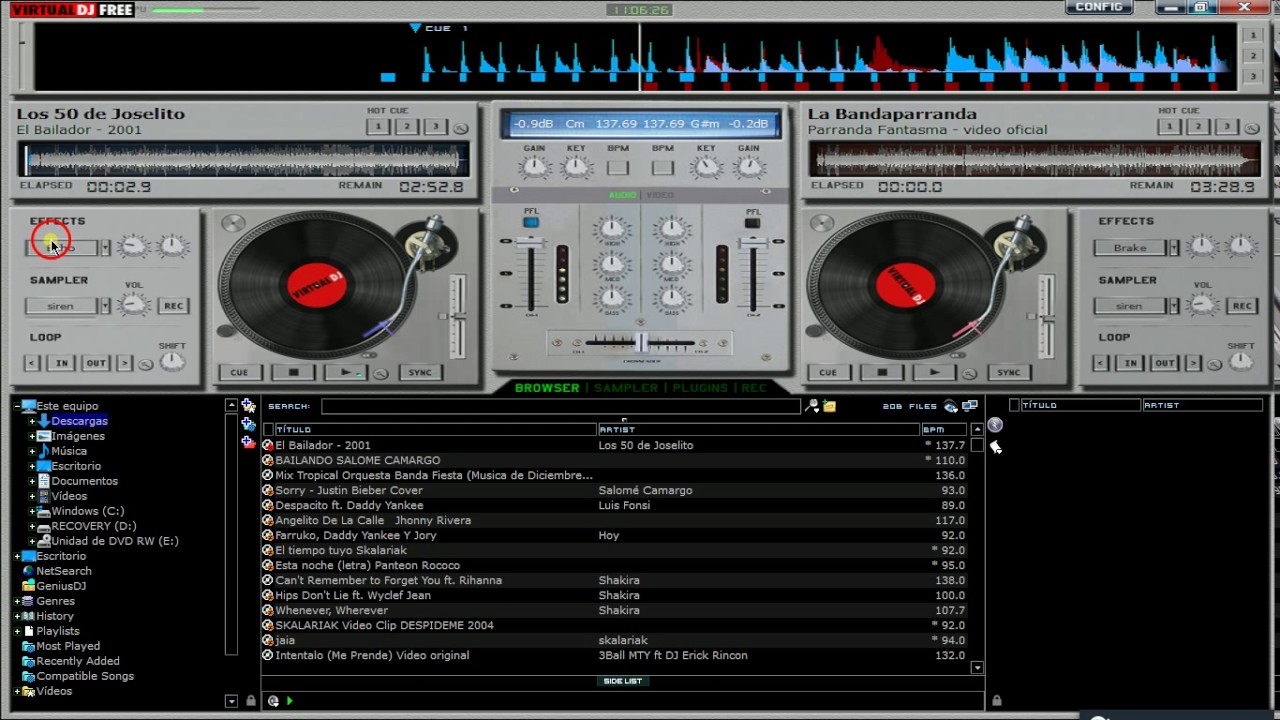Image resolution: width=1280 pixels, height=720 pixels.
Task: Click into the SEARCH field
Action: pyautogui.click(x=560, y=406)
